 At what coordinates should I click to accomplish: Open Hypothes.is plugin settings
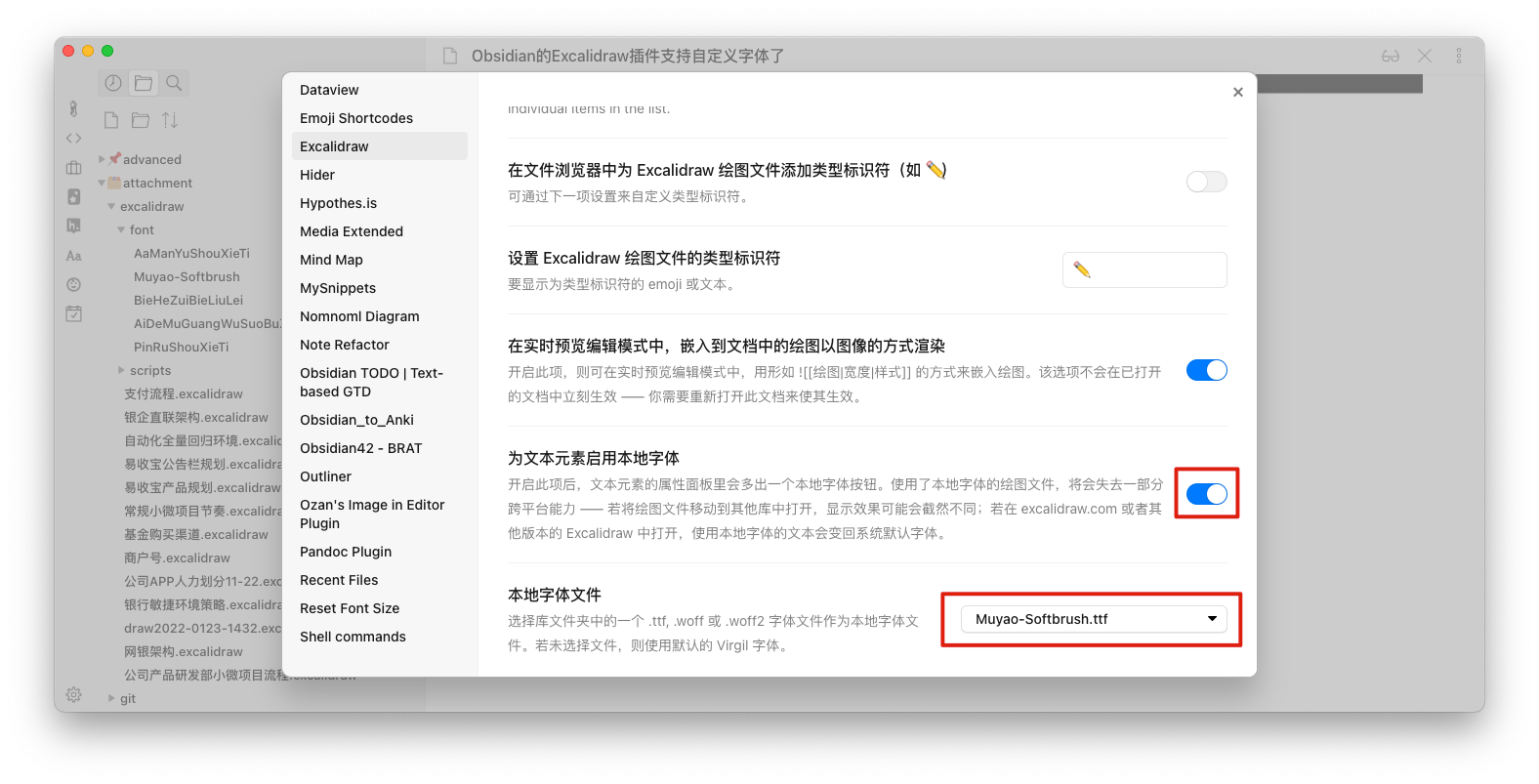click(x=380, y=203)
